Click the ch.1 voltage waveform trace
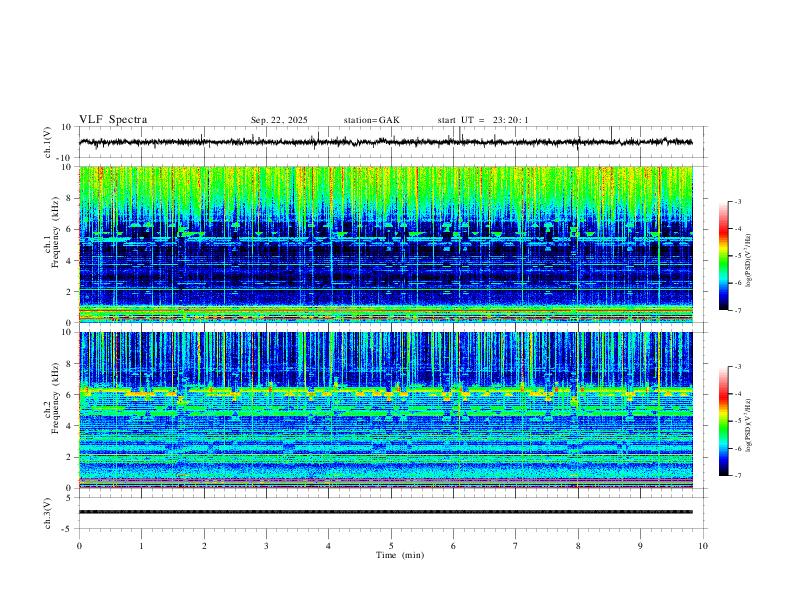This screenshot has height=612, width=792. (386, 142)
